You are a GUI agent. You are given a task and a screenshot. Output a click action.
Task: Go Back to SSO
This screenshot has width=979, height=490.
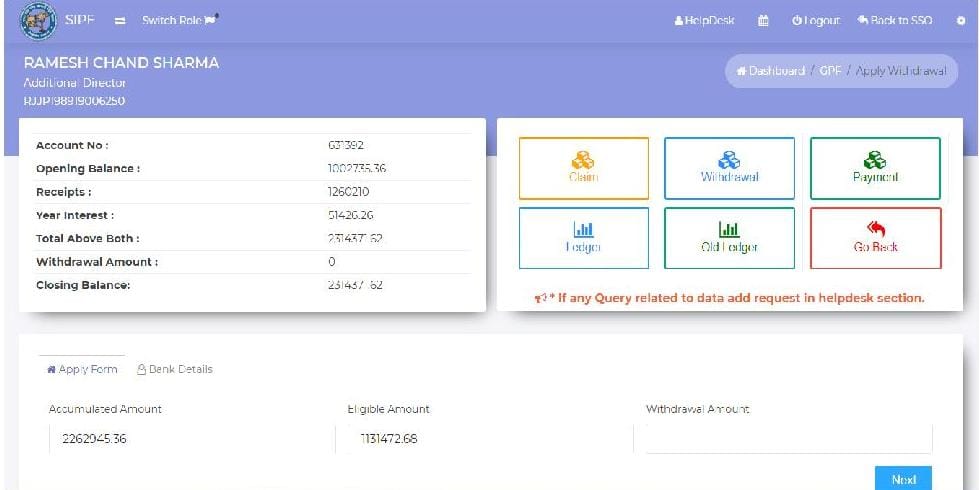point(895,21)
